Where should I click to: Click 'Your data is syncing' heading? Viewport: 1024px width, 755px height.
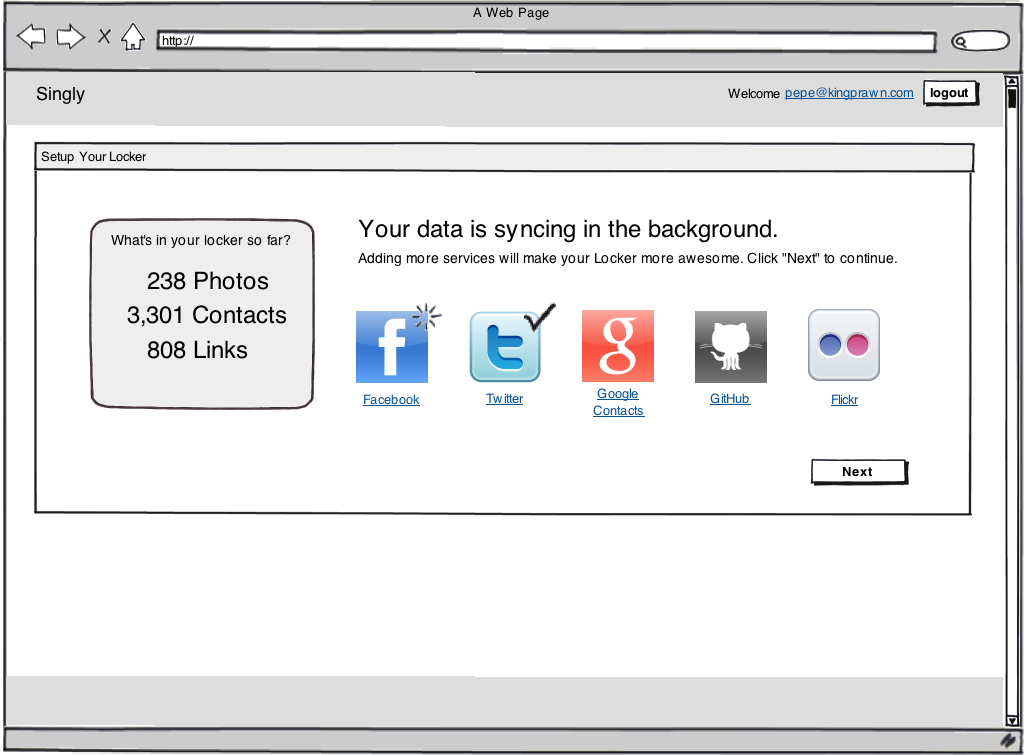coord(568,229)
